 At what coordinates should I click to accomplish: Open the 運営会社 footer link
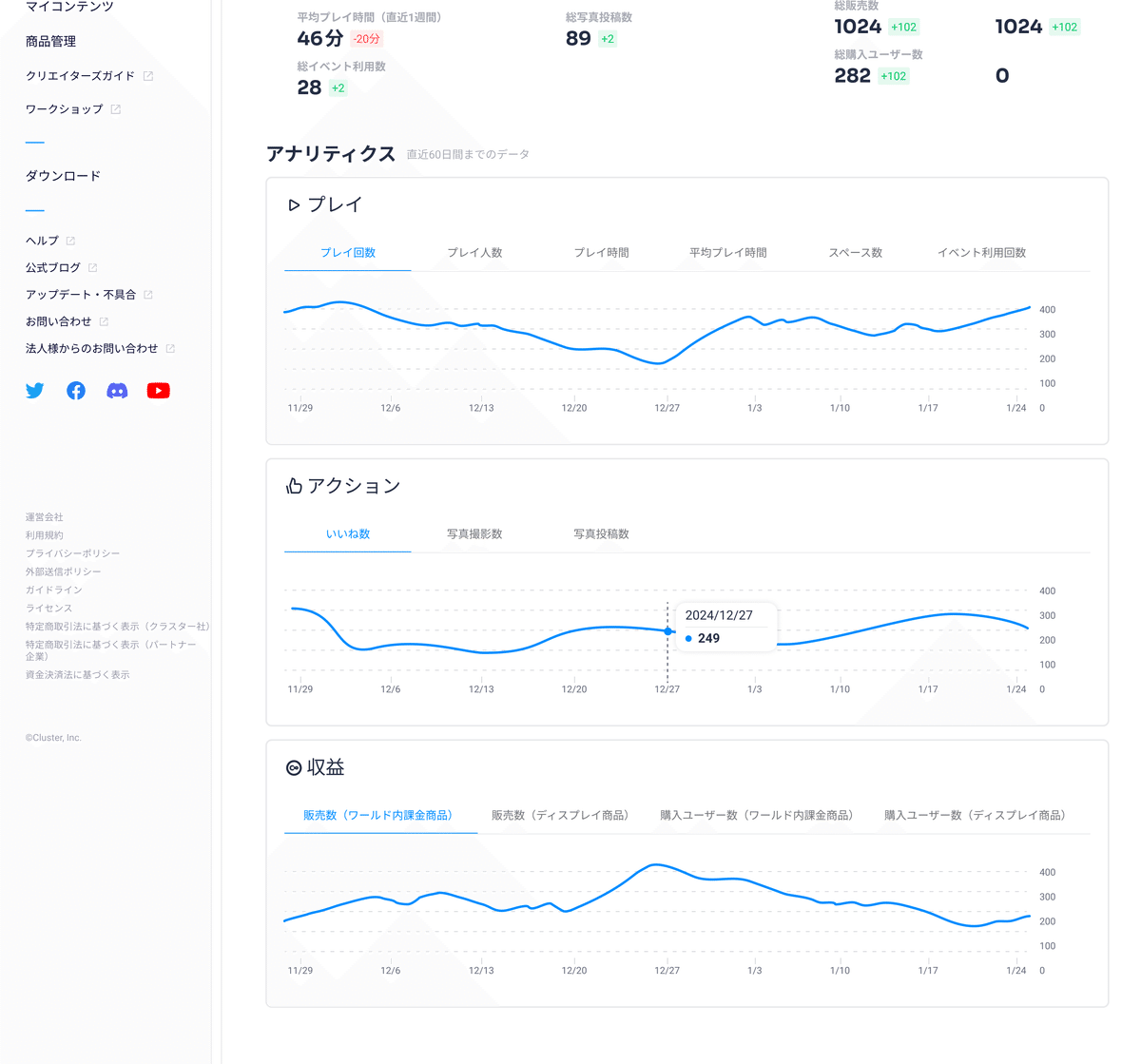[x=45, y=517]
